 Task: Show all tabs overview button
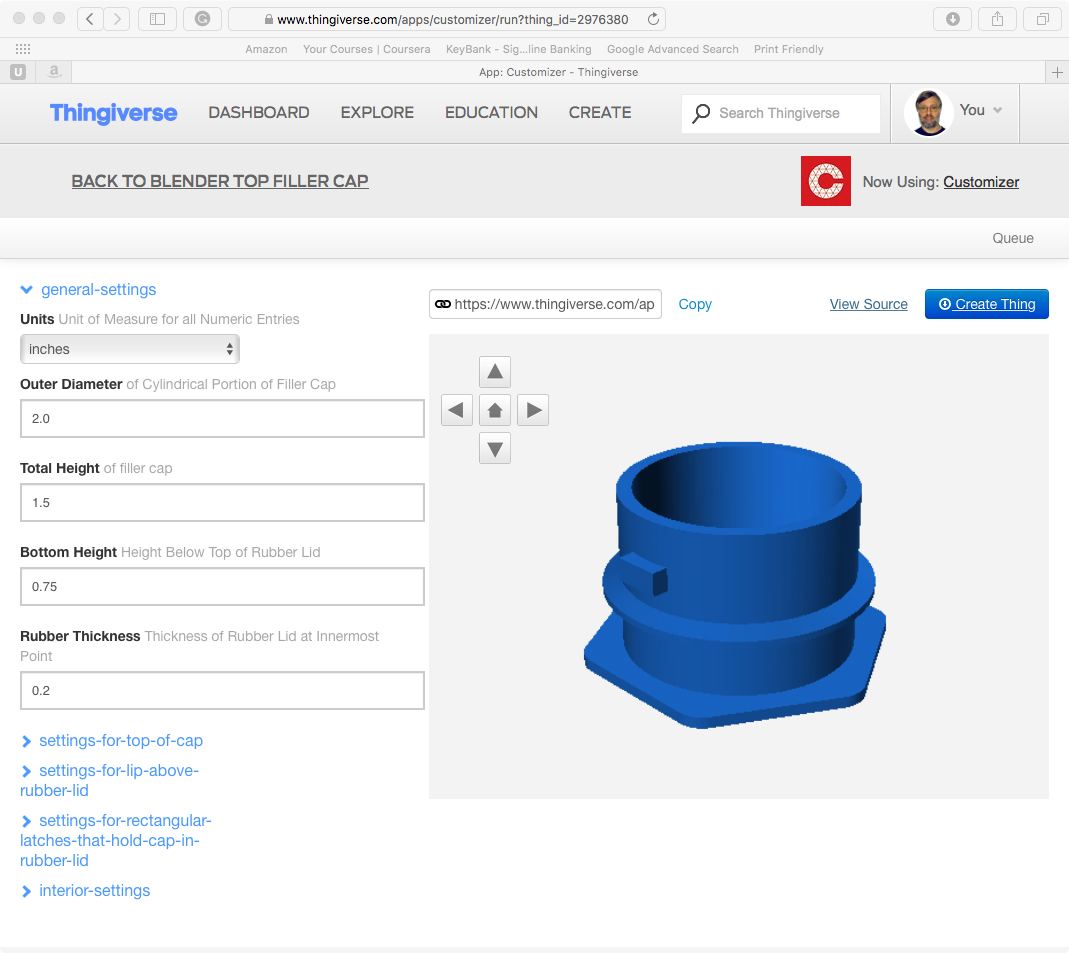point(1042,19)
